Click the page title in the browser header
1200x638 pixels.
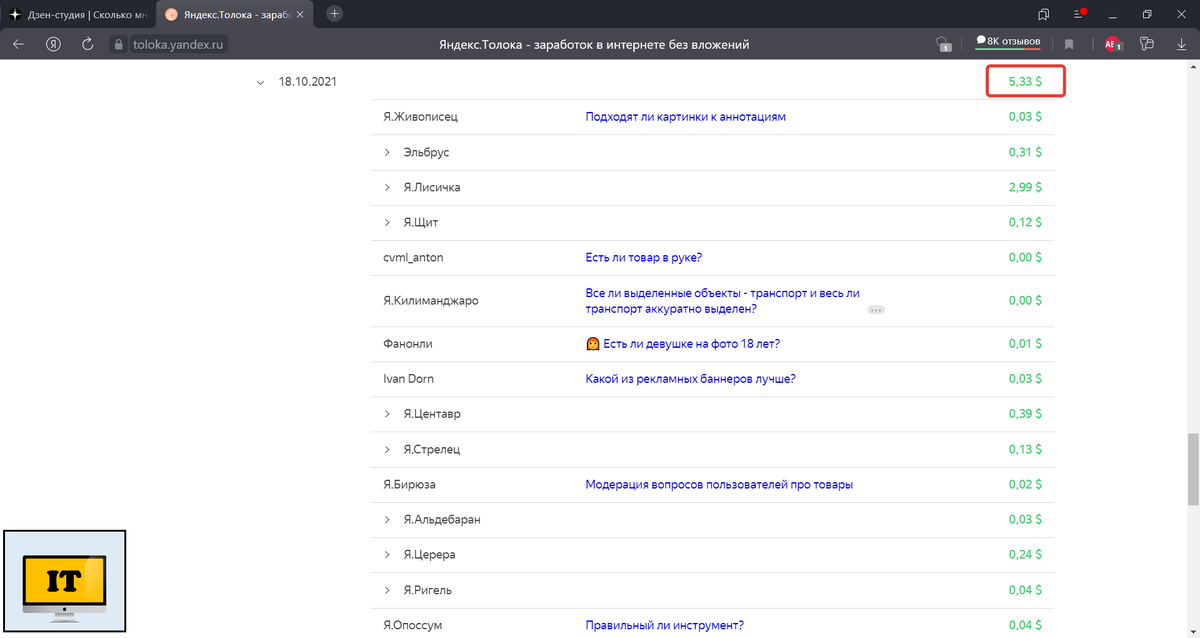tap(594, 45)
